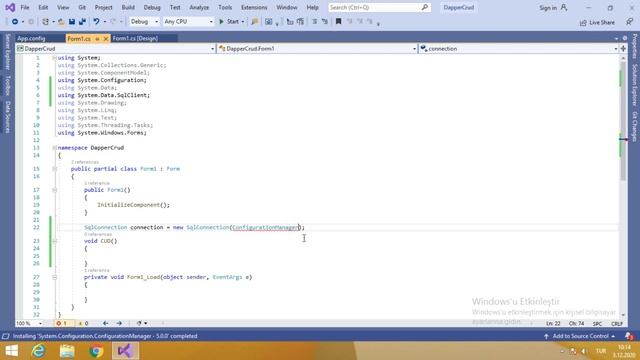Start debugging with the green Start button

tap(229, 22)
